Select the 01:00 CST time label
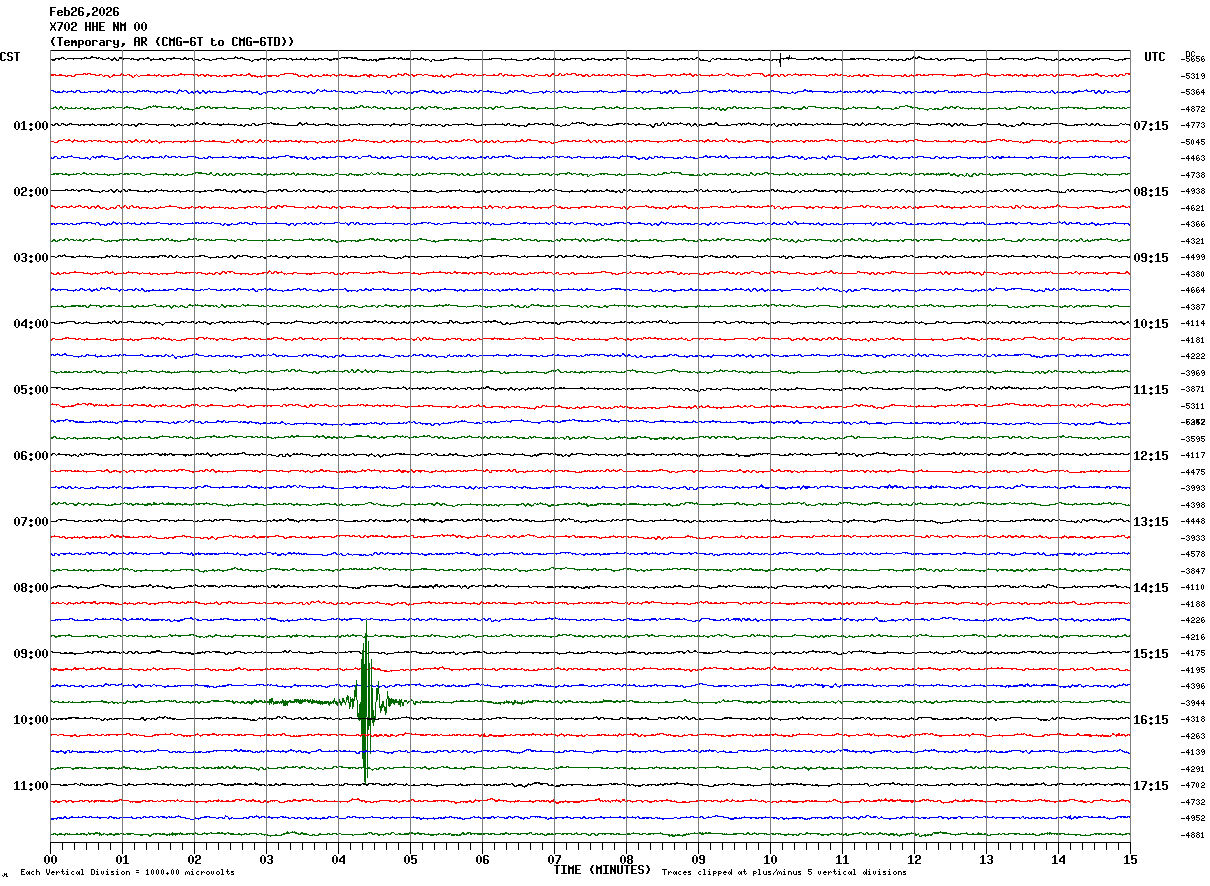 tap(30, 126)
